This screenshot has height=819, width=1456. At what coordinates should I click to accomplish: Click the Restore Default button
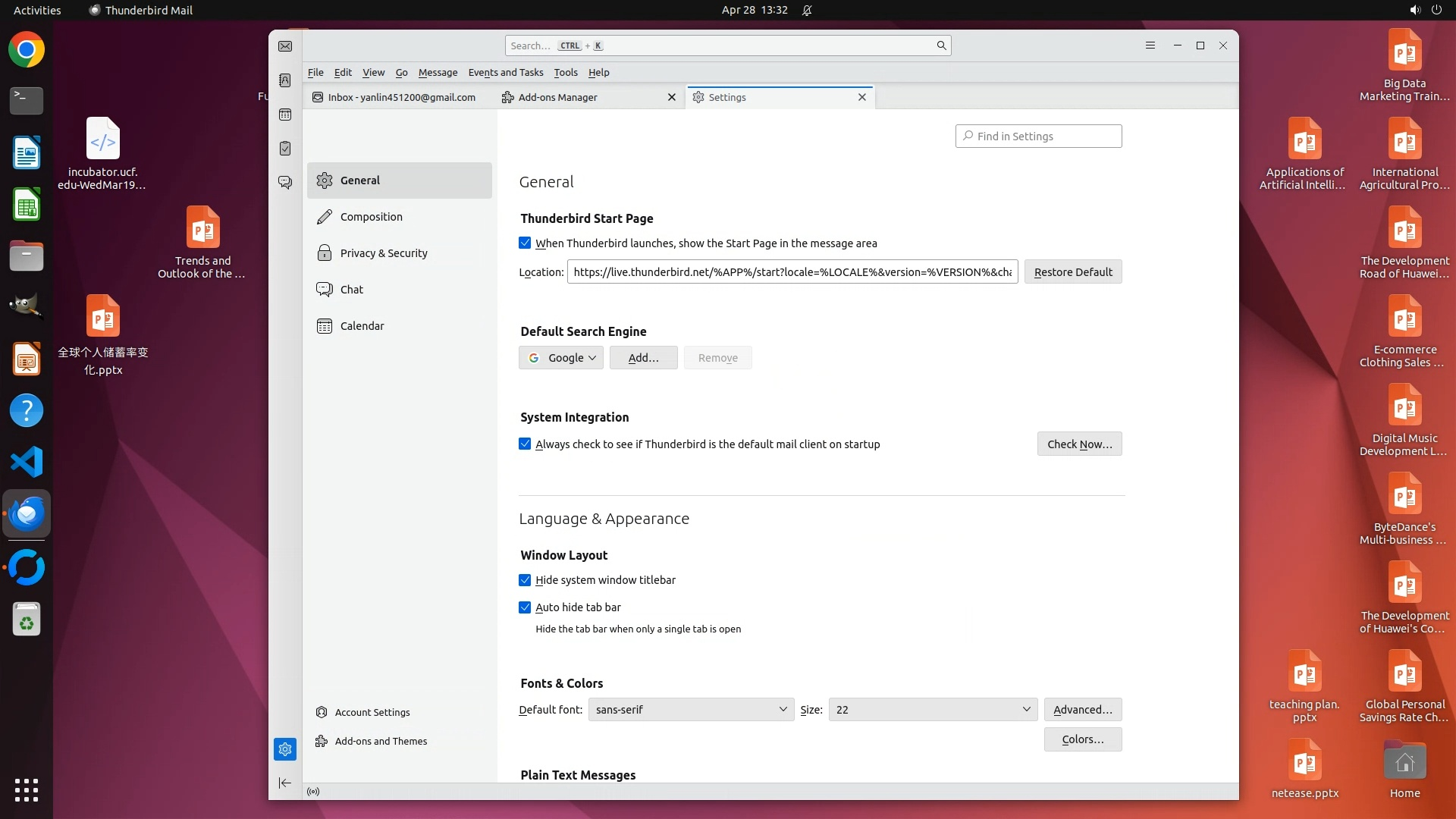tap(1072, 272)
